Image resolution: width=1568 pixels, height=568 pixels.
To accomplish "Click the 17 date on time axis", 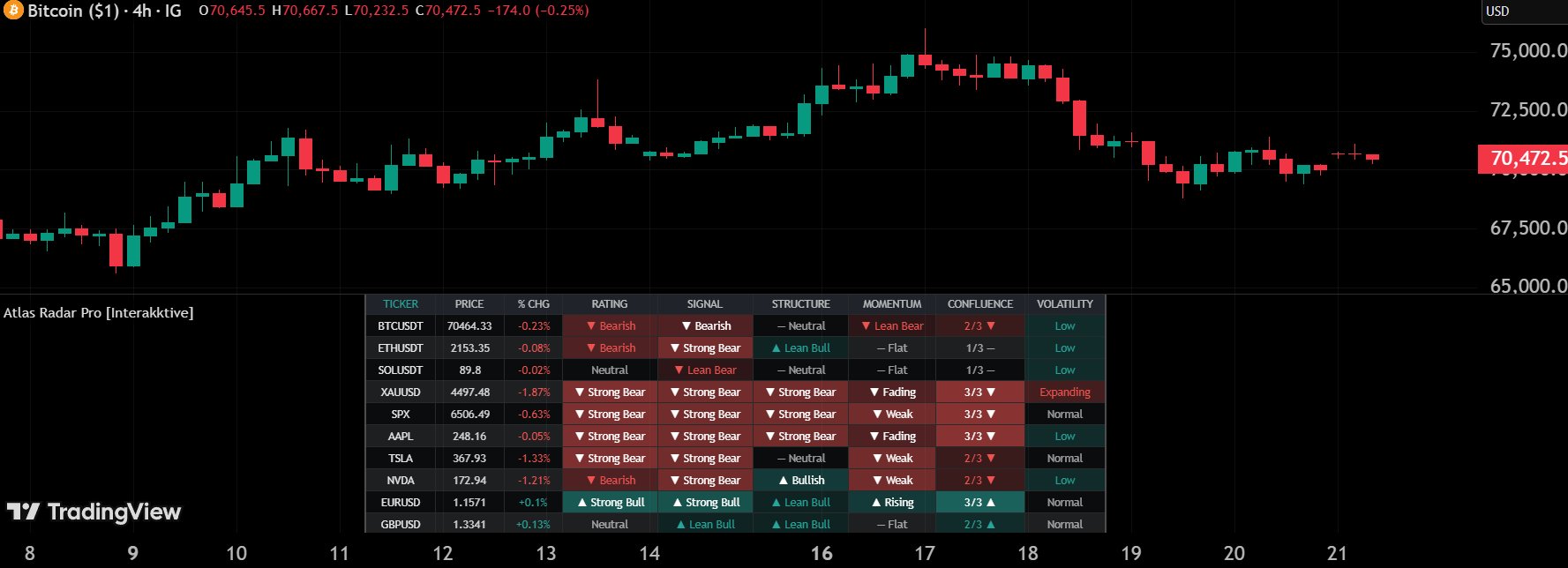I will click(x=924, y=554).
